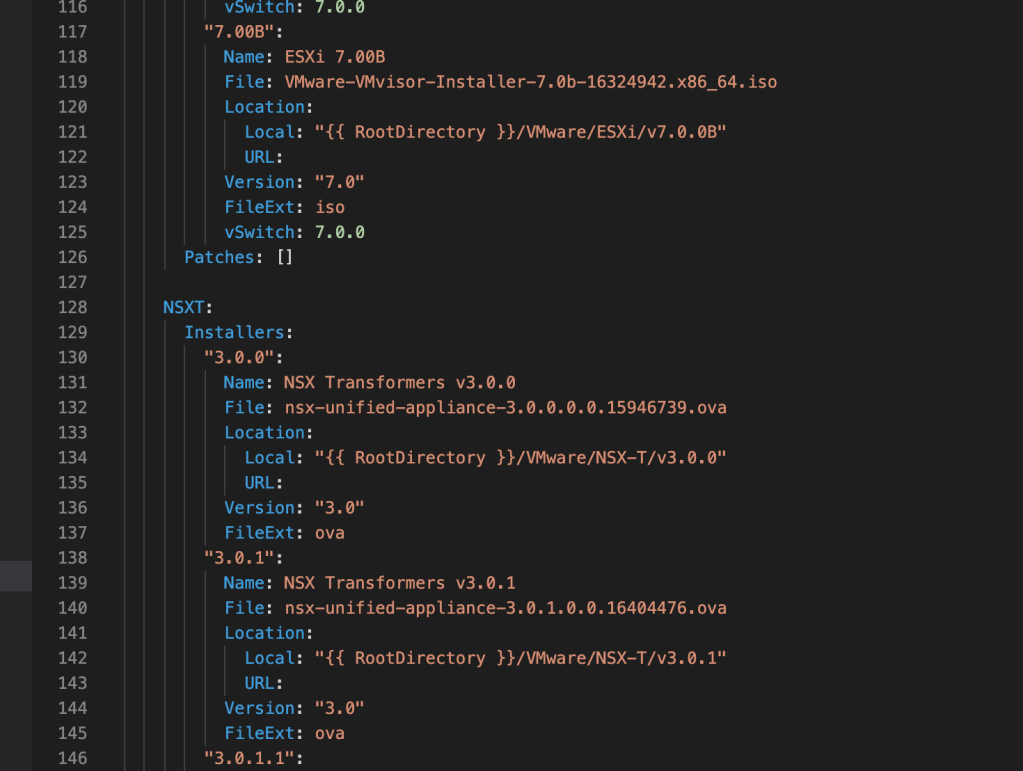
Task: Click the 16404476 ova filename
Action: pyautogui.click(x=505, y=607)
